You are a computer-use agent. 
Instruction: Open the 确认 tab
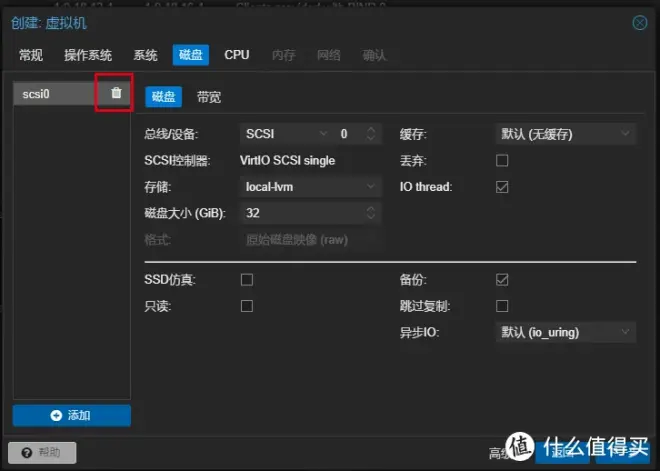(374, 55)
